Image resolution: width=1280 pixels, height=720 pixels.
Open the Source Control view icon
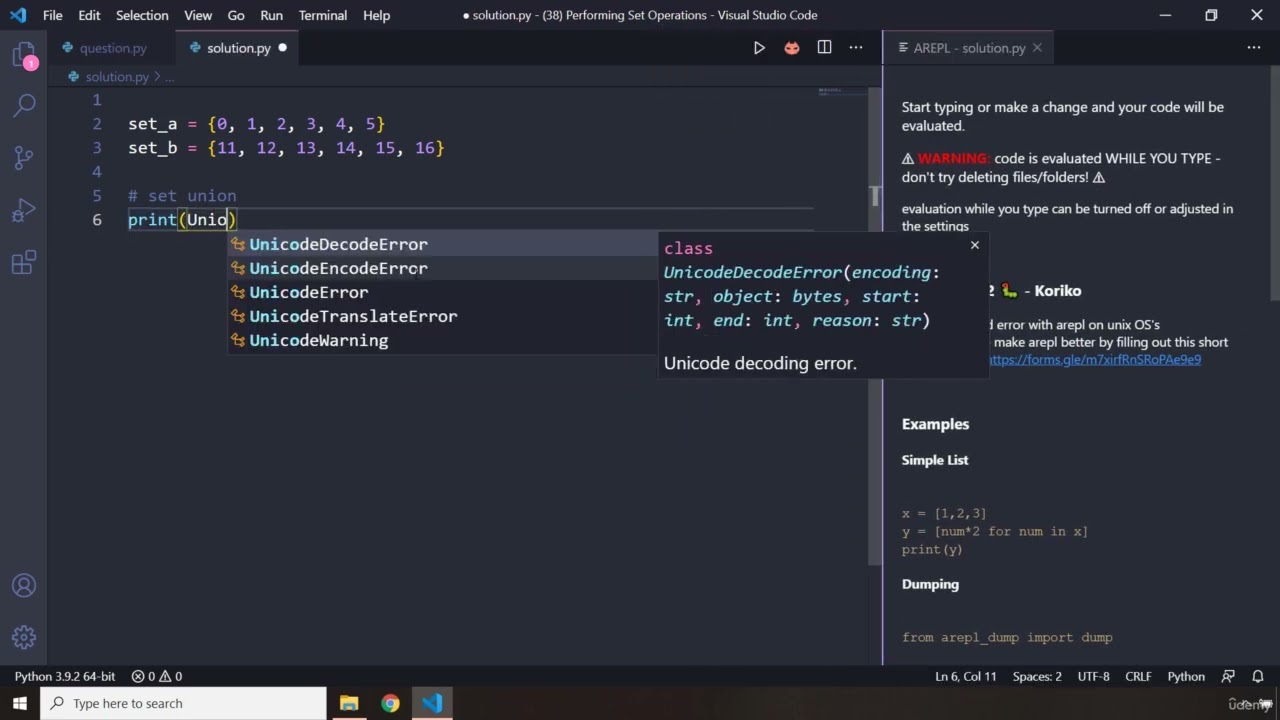(24, 157)
